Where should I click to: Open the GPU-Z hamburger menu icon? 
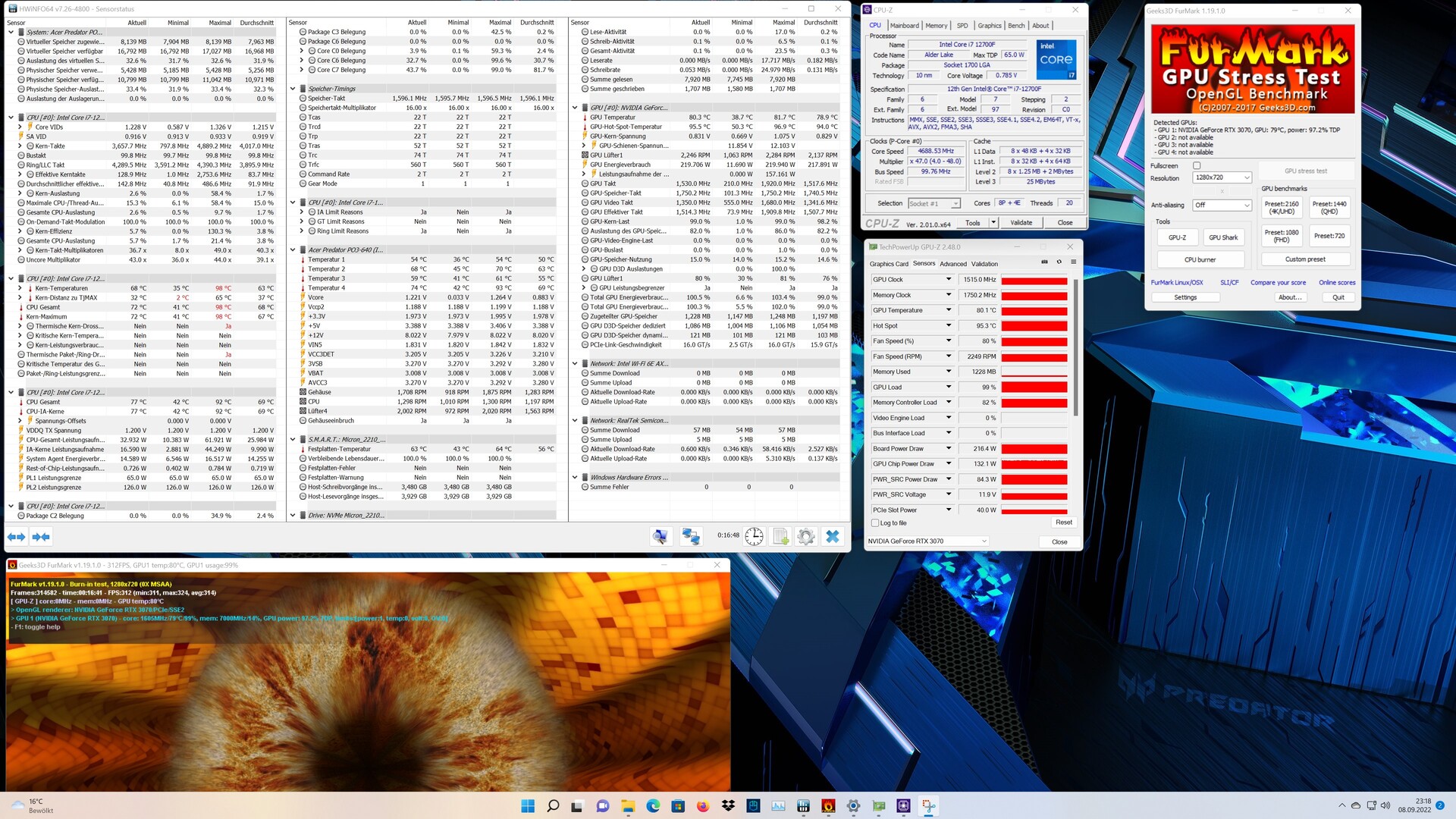pos(1073,262)
